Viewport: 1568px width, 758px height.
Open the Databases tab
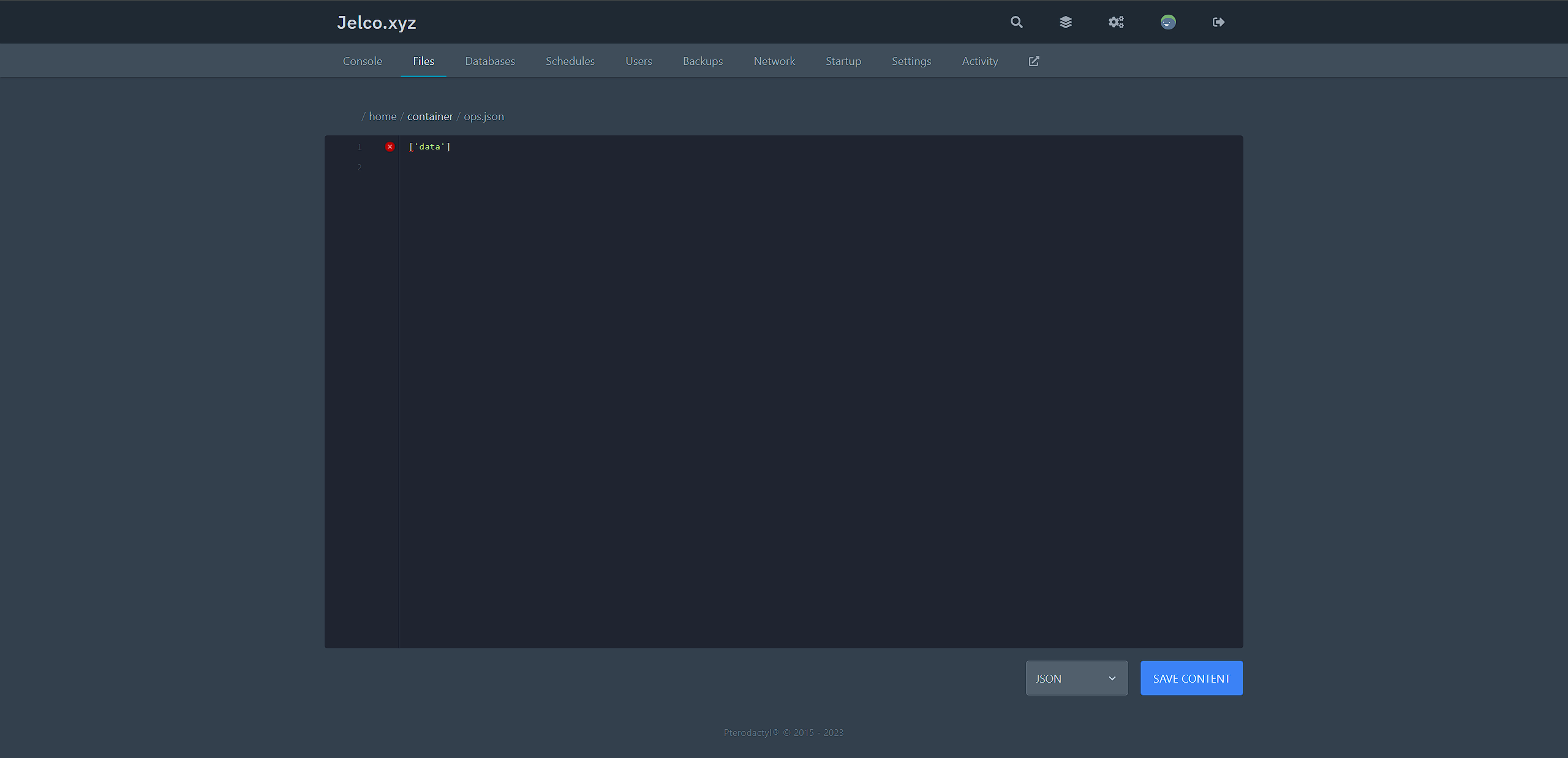click(490, 61)
